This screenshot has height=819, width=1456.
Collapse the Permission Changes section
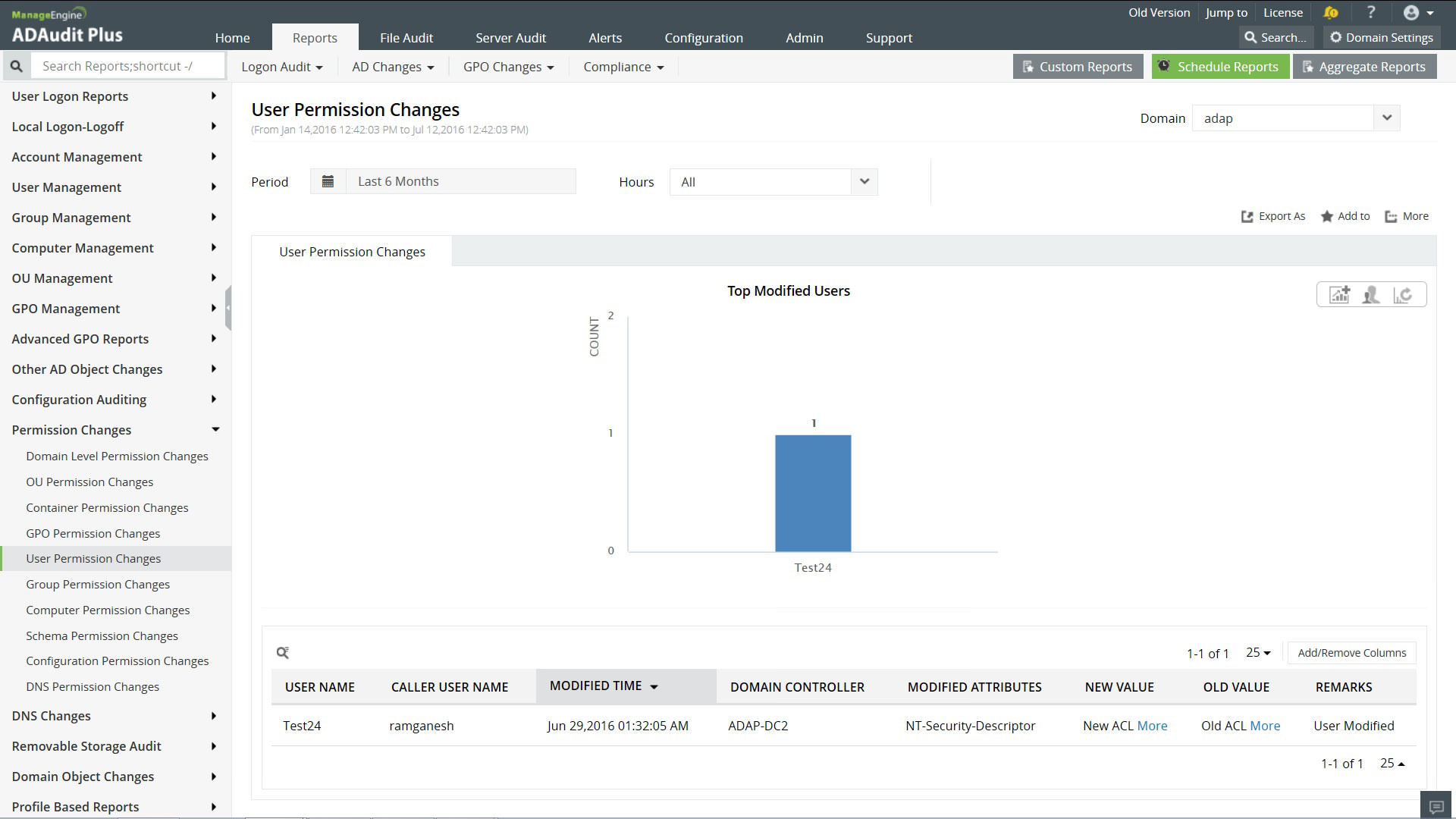coord(215,430)
